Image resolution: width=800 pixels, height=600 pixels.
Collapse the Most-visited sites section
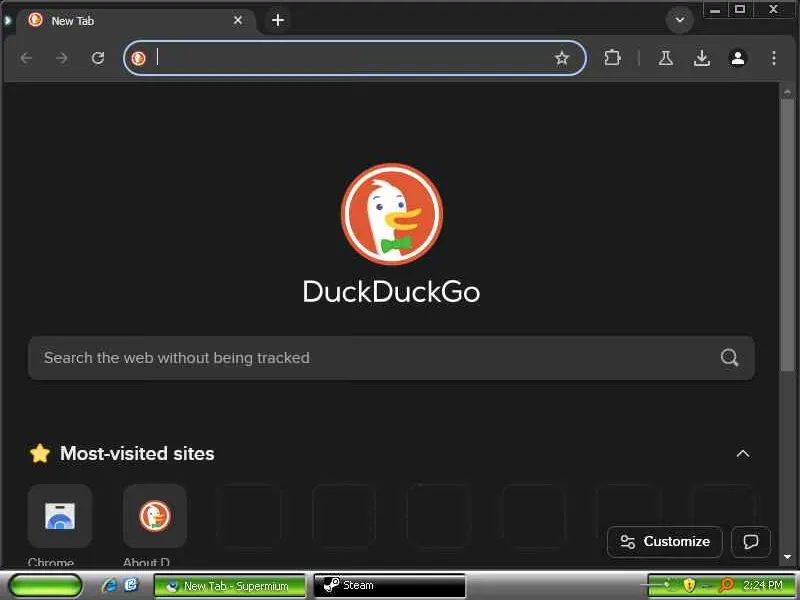coord(743,454)
